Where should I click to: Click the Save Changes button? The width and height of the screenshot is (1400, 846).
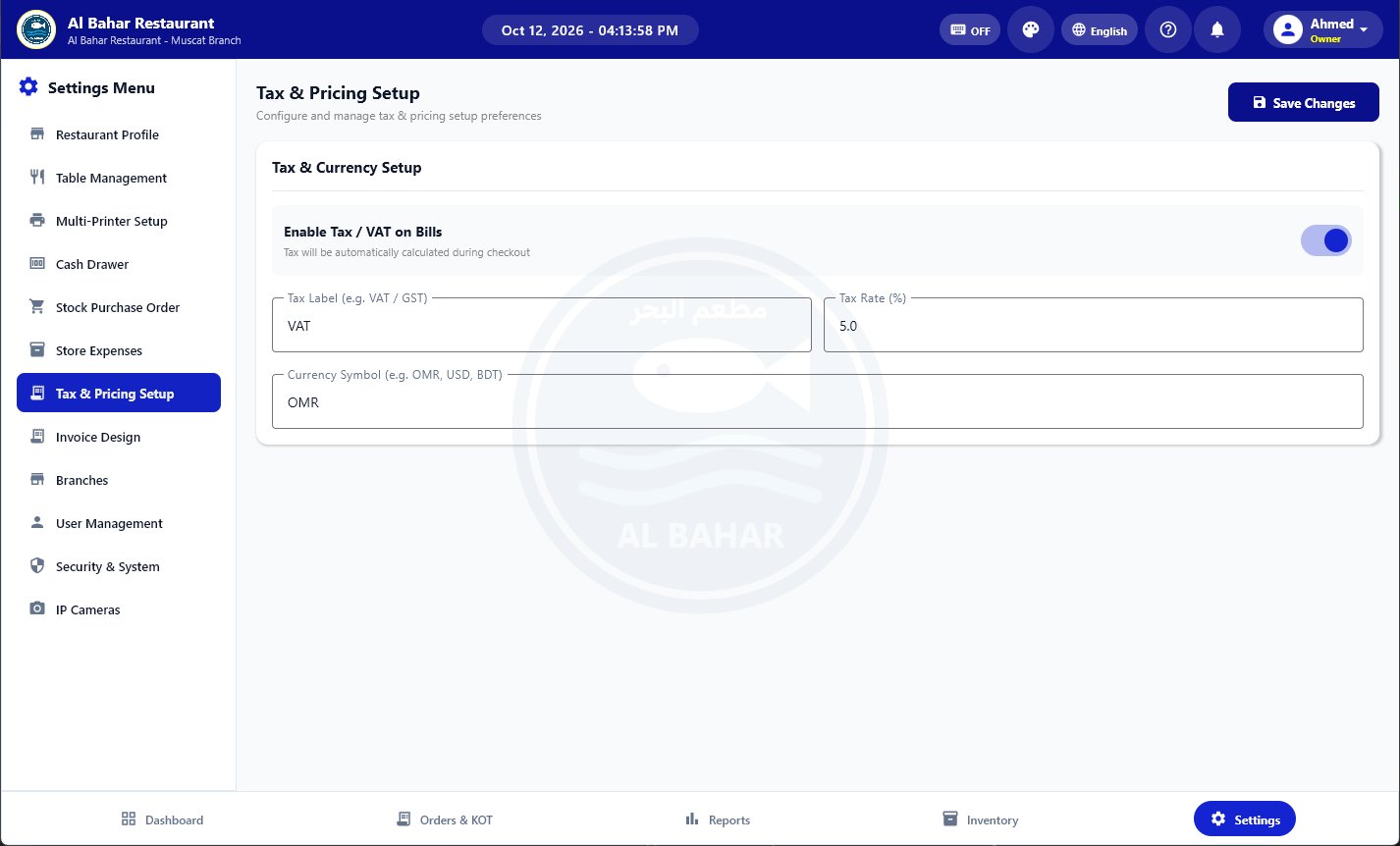(x=1304, y=102)
